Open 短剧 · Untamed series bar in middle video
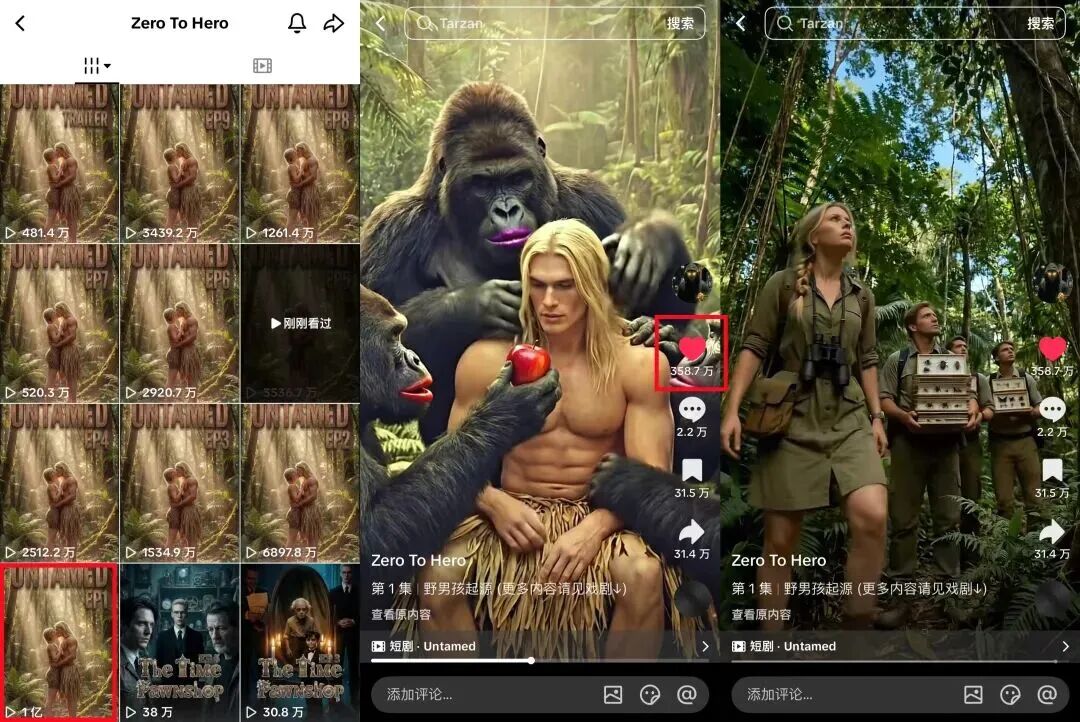This screenshot has width=1080, height=722. (541, 646)
